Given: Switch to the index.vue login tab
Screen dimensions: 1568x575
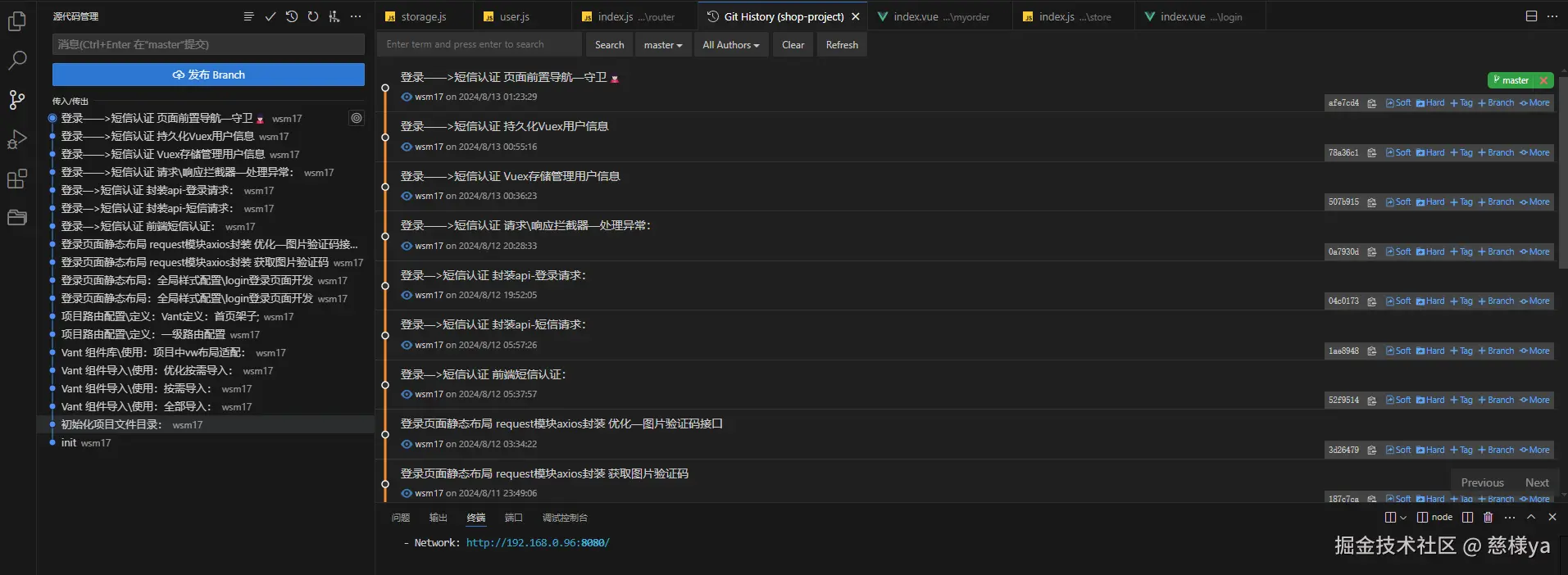Looking at the screenshot, I should click(x=1201, y=16).
